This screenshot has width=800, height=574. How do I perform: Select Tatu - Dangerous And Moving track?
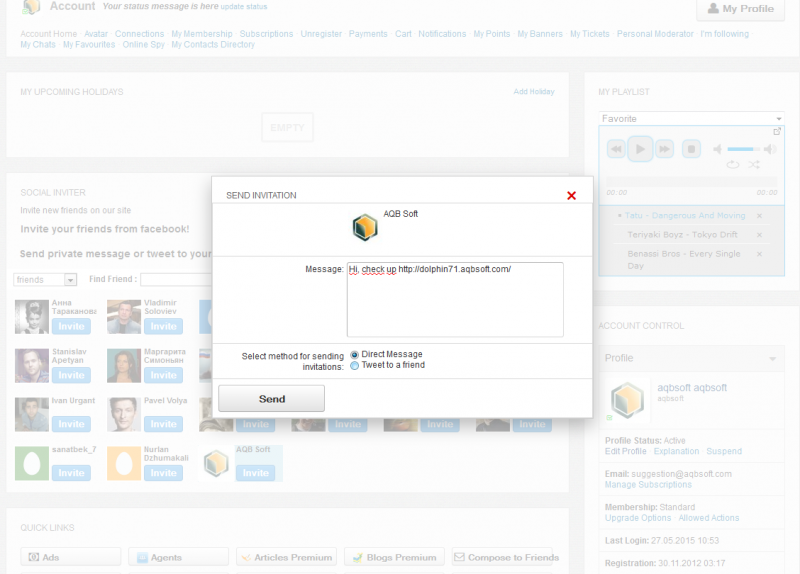685,216
